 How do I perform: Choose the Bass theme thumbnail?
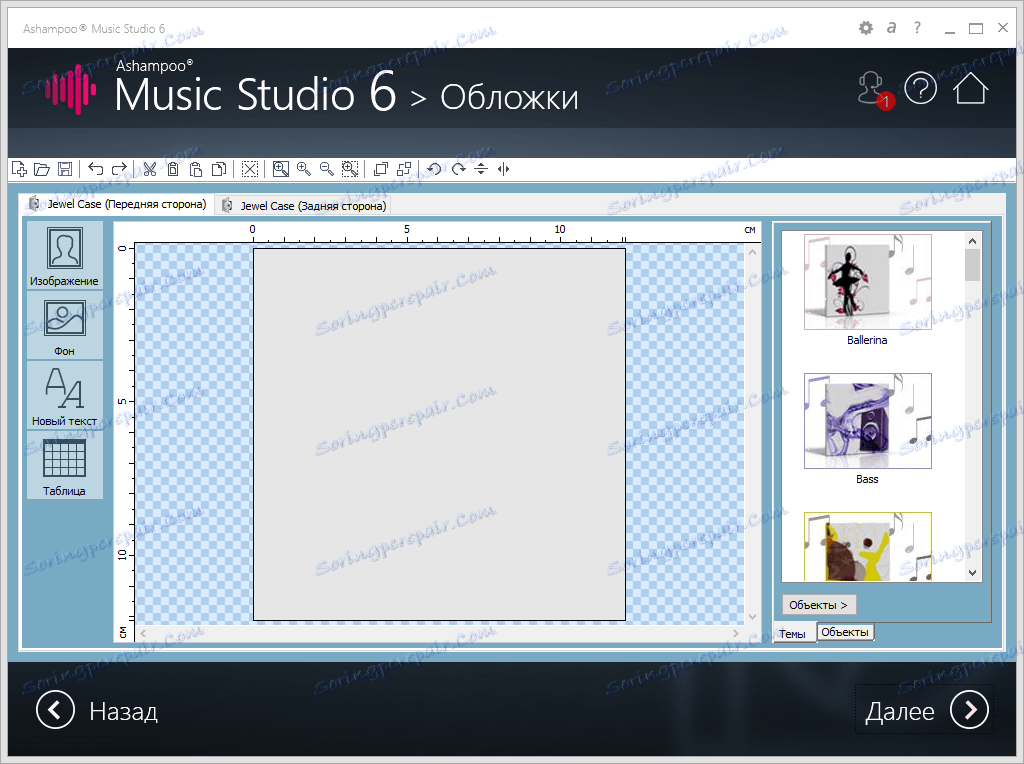867,421
